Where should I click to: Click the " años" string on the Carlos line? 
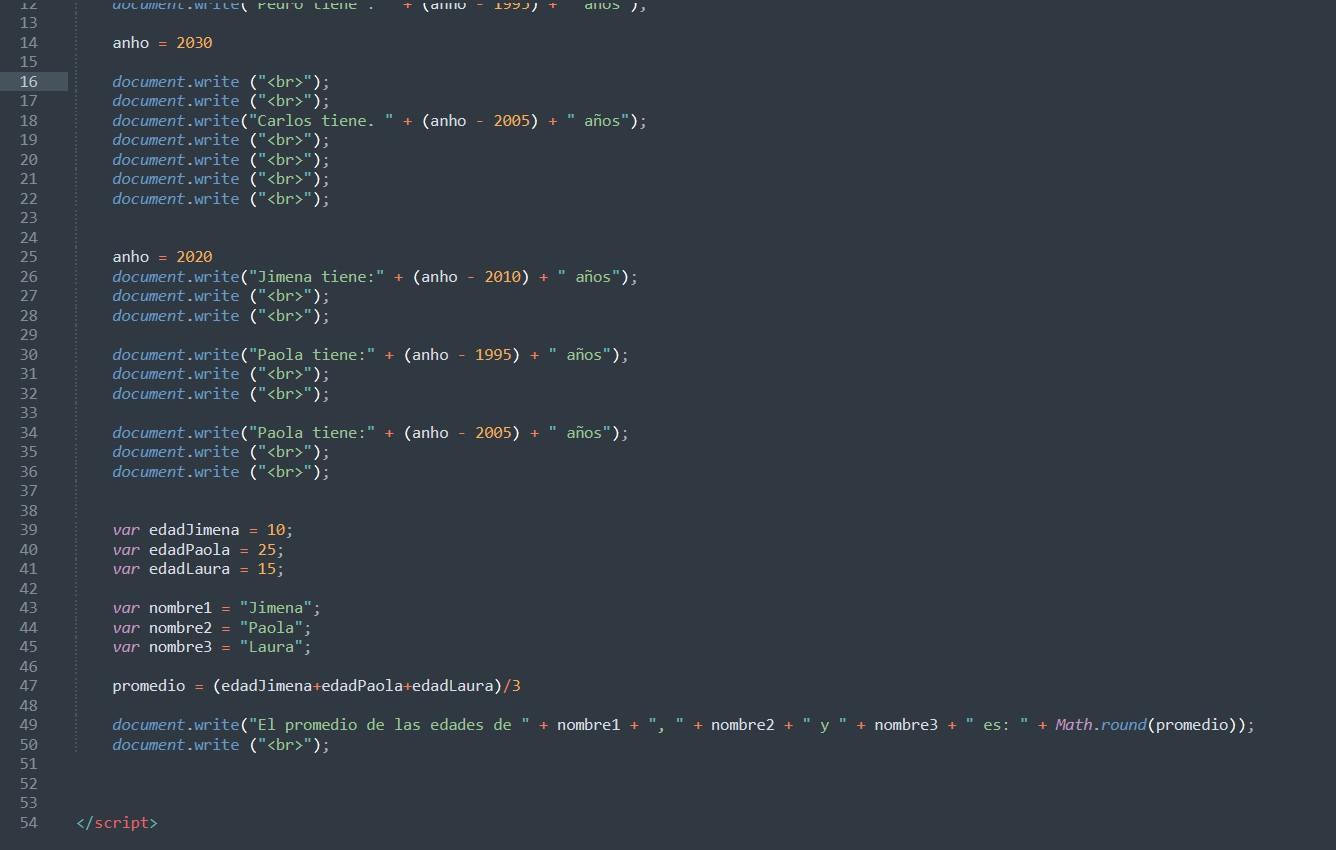pyautogui.click(x=598, y=121)
